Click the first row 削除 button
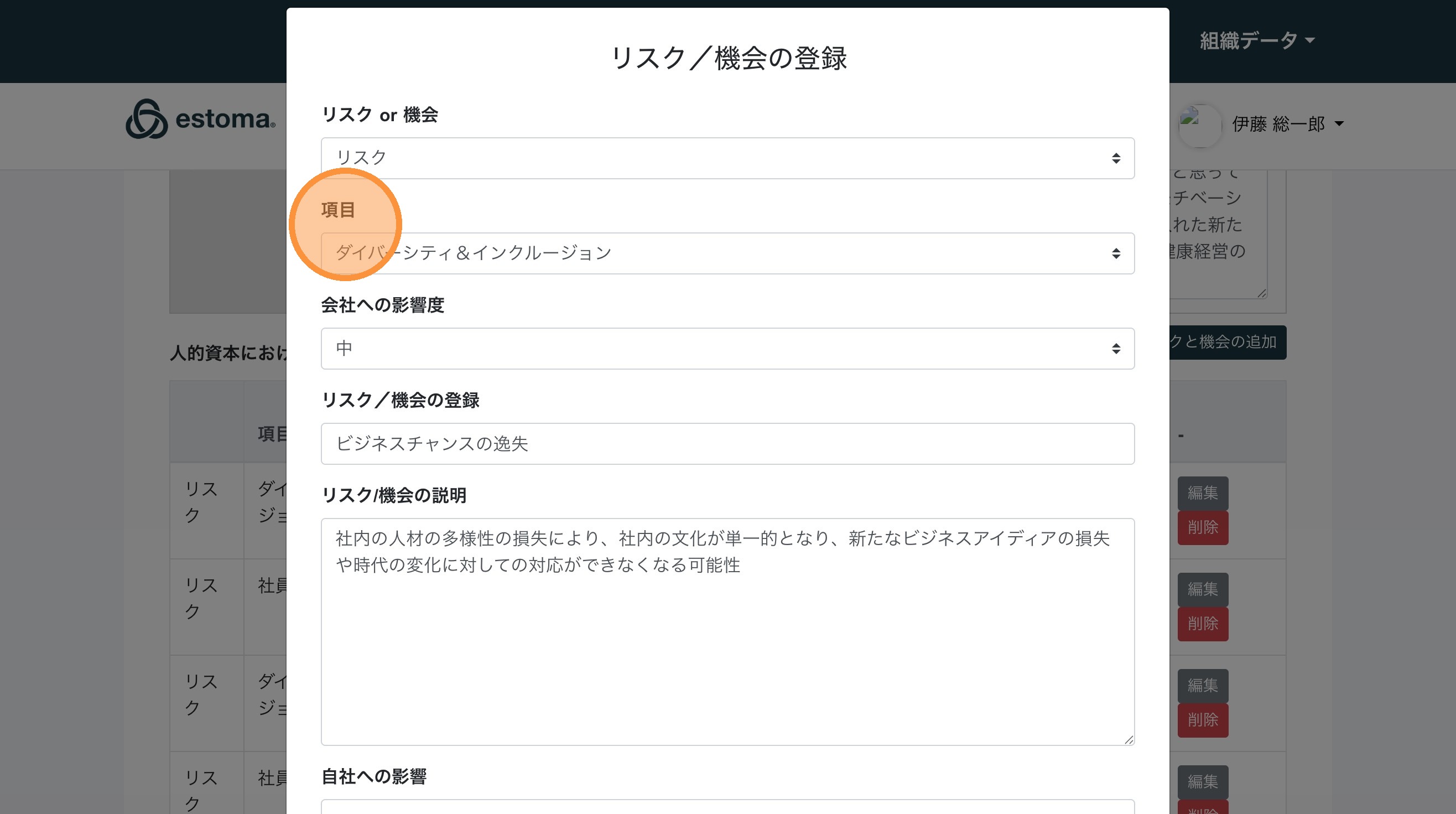Image resolution: width=1456 pixels, height=814 pixels. coord(1202,527)
